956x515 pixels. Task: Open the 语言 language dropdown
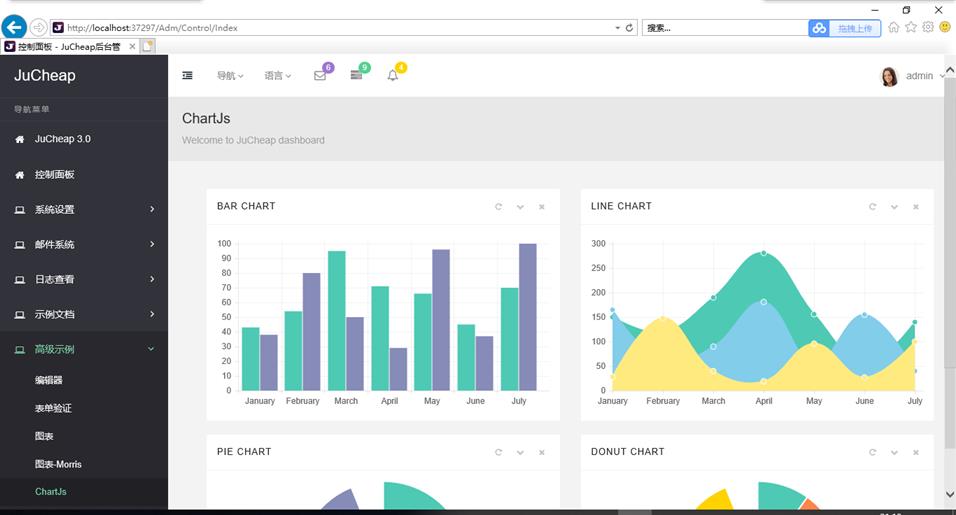(x=277, y=76)
